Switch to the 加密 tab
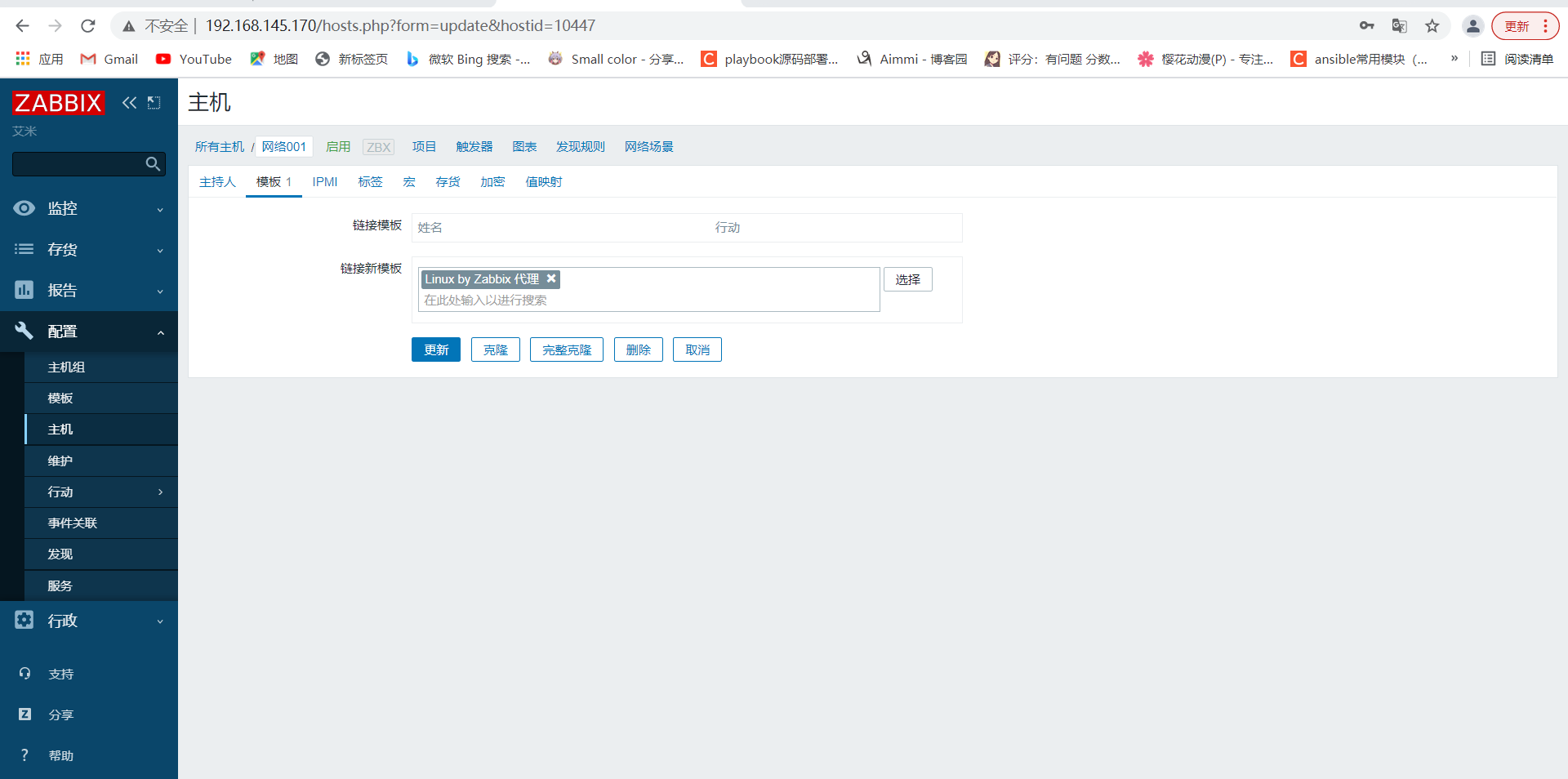The height and width of the screenshot is (779, 1568). pyautogui.click(x=492, y=182)
